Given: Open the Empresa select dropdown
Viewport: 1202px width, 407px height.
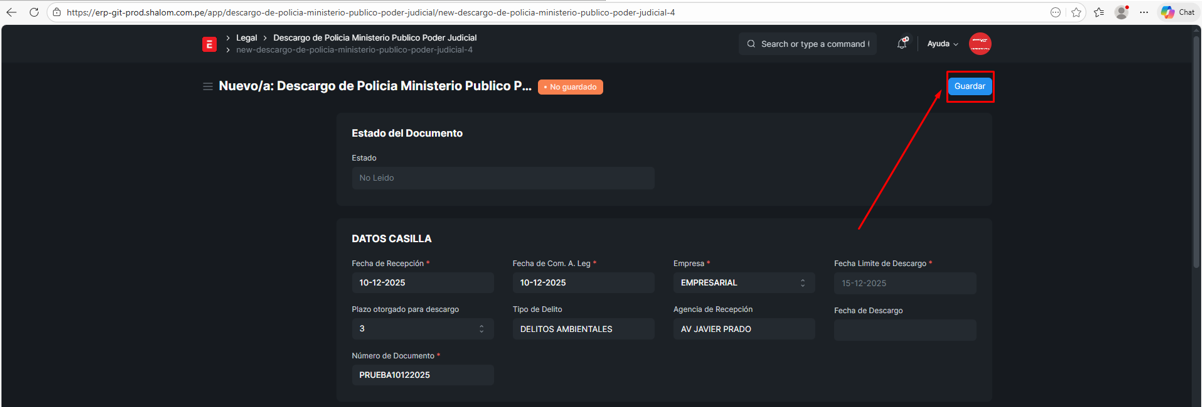Looking at the screenshot, I should [x=743, y=283].
